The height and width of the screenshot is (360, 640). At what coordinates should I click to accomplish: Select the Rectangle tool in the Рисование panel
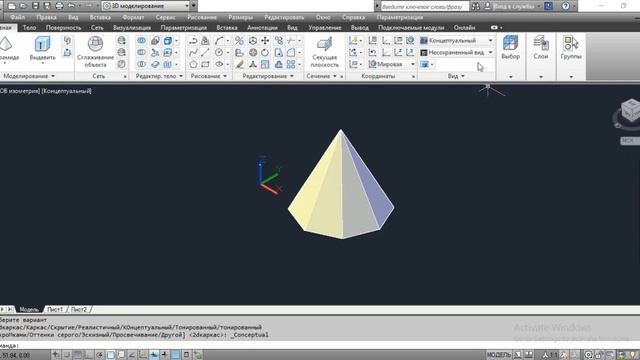click(x=205, y=64)
